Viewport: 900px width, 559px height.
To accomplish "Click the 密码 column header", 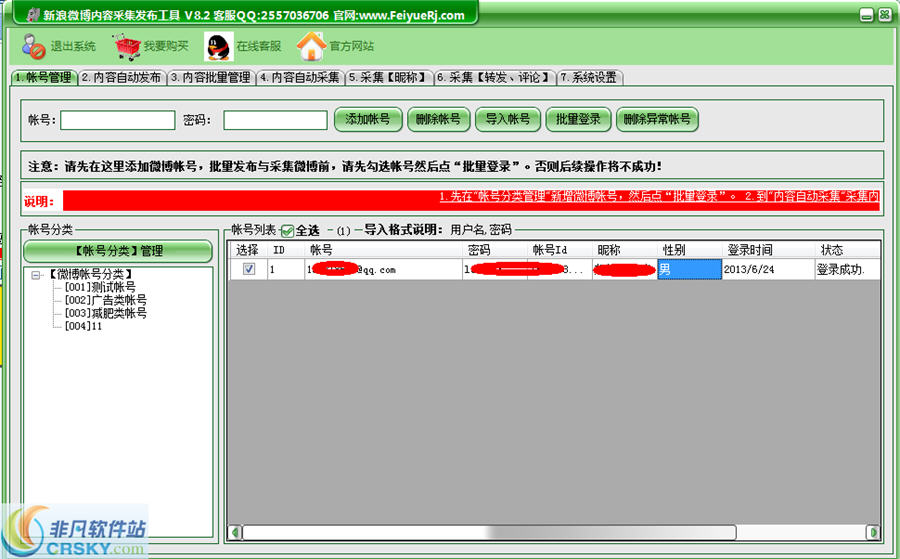I will [494, 250].
